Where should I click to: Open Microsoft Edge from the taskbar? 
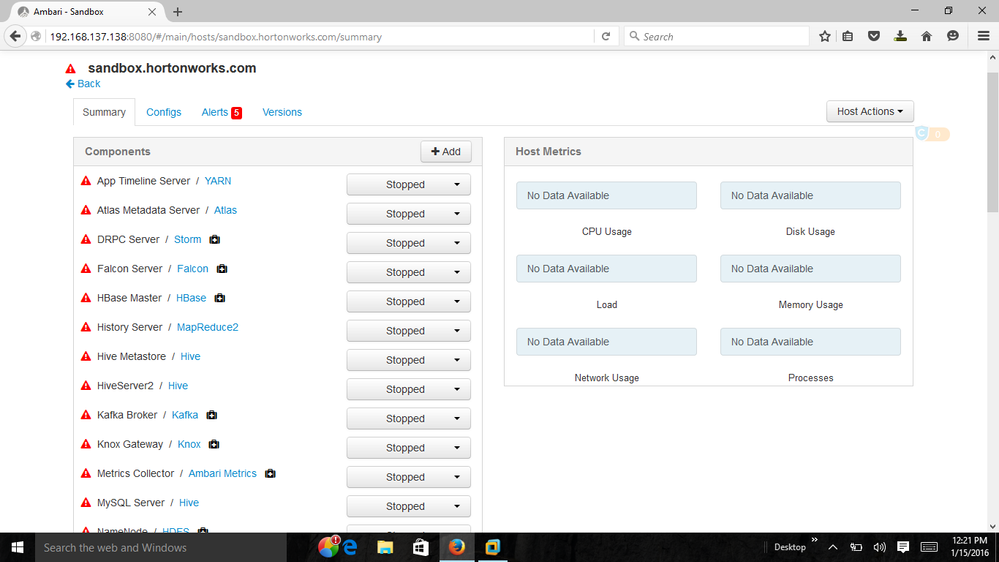350,547
